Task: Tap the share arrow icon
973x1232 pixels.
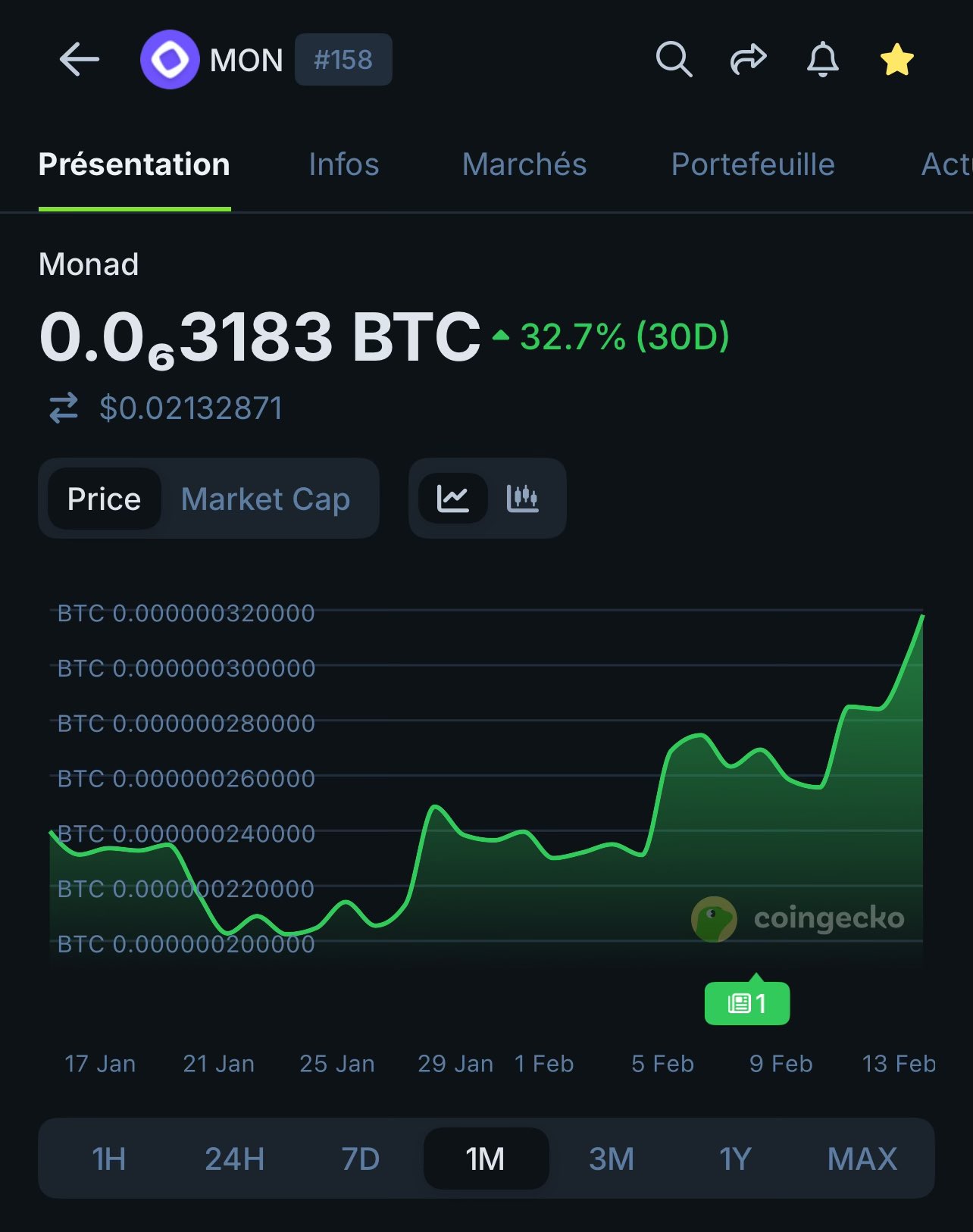Action: tap(748, 59)
